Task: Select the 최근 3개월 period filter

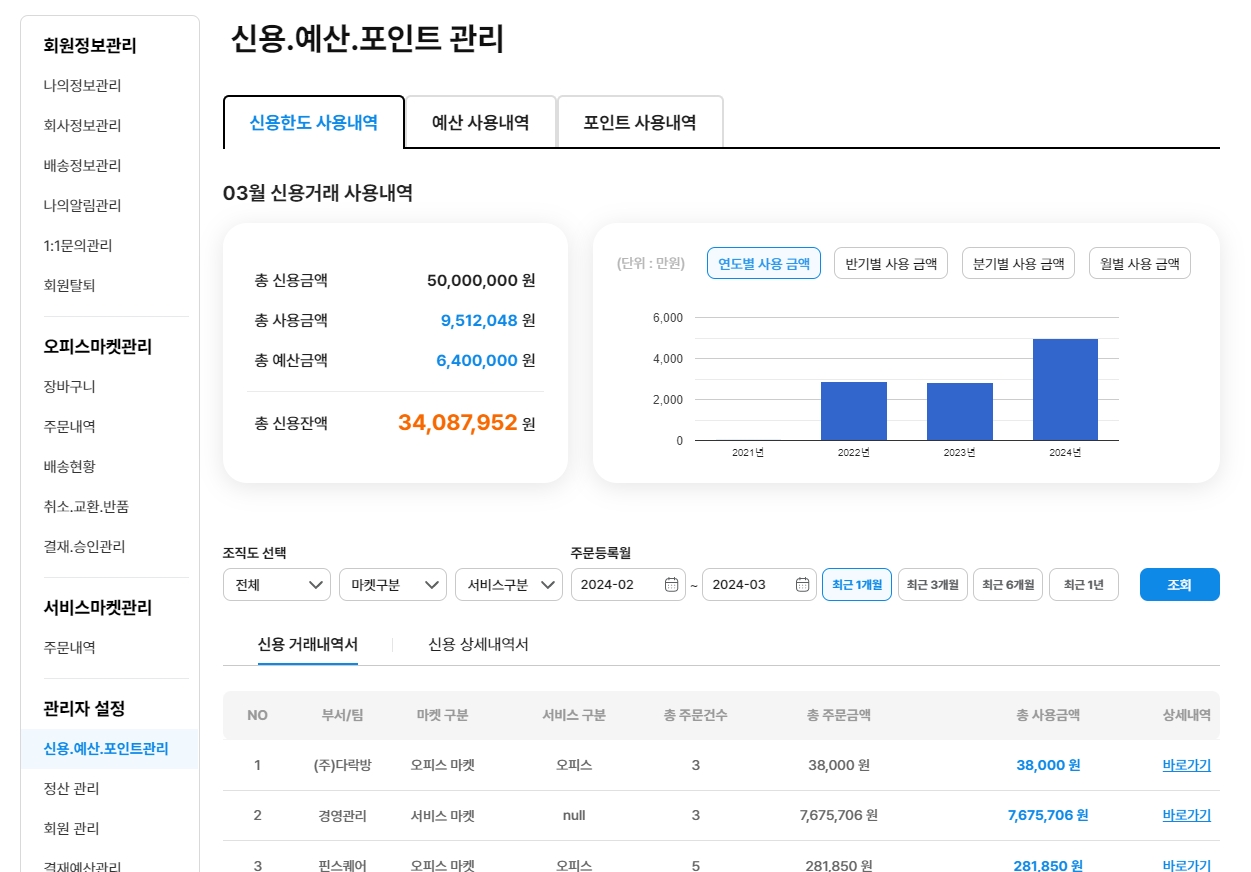Action: point(932,585)
